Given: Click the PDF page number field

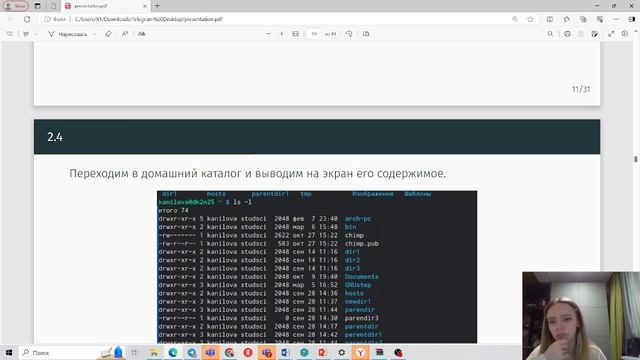Looking at the screenshot, I should coord(314,34).
